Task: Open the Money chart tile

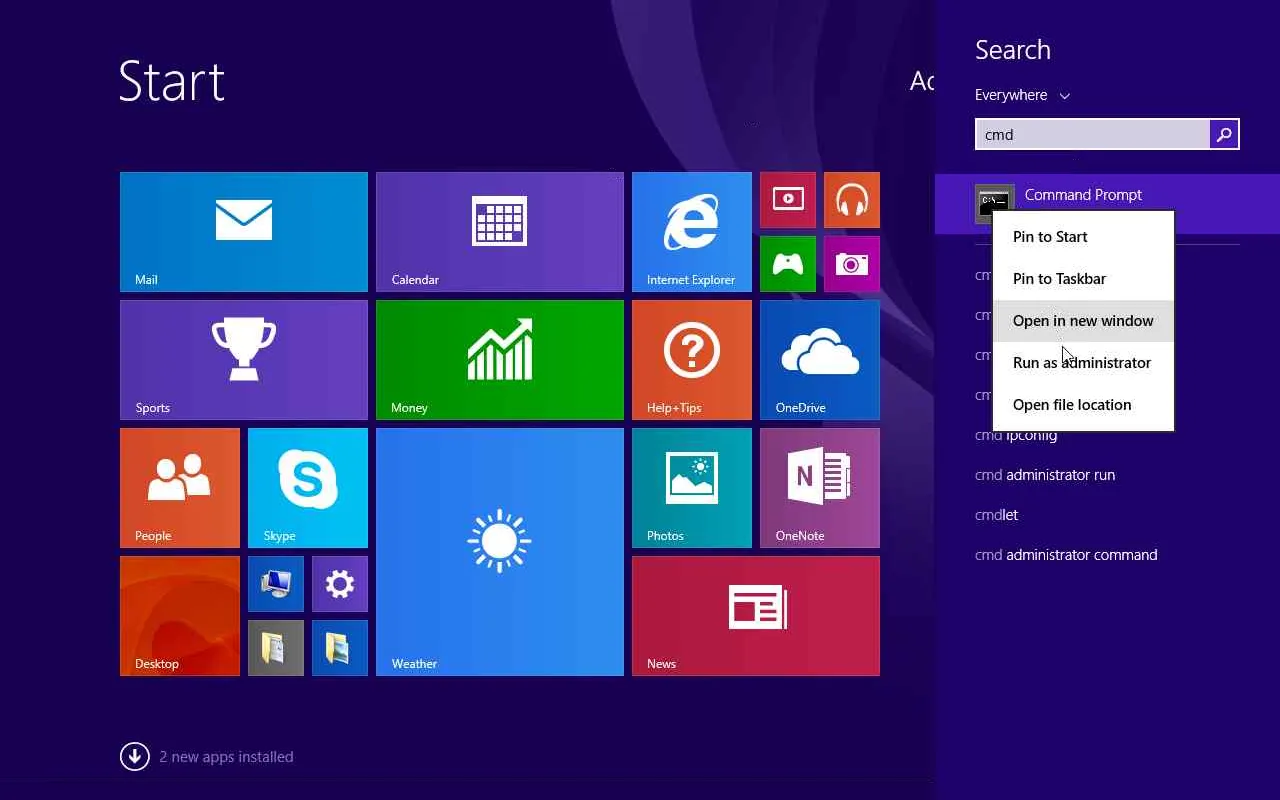Action: pos(500,360)
